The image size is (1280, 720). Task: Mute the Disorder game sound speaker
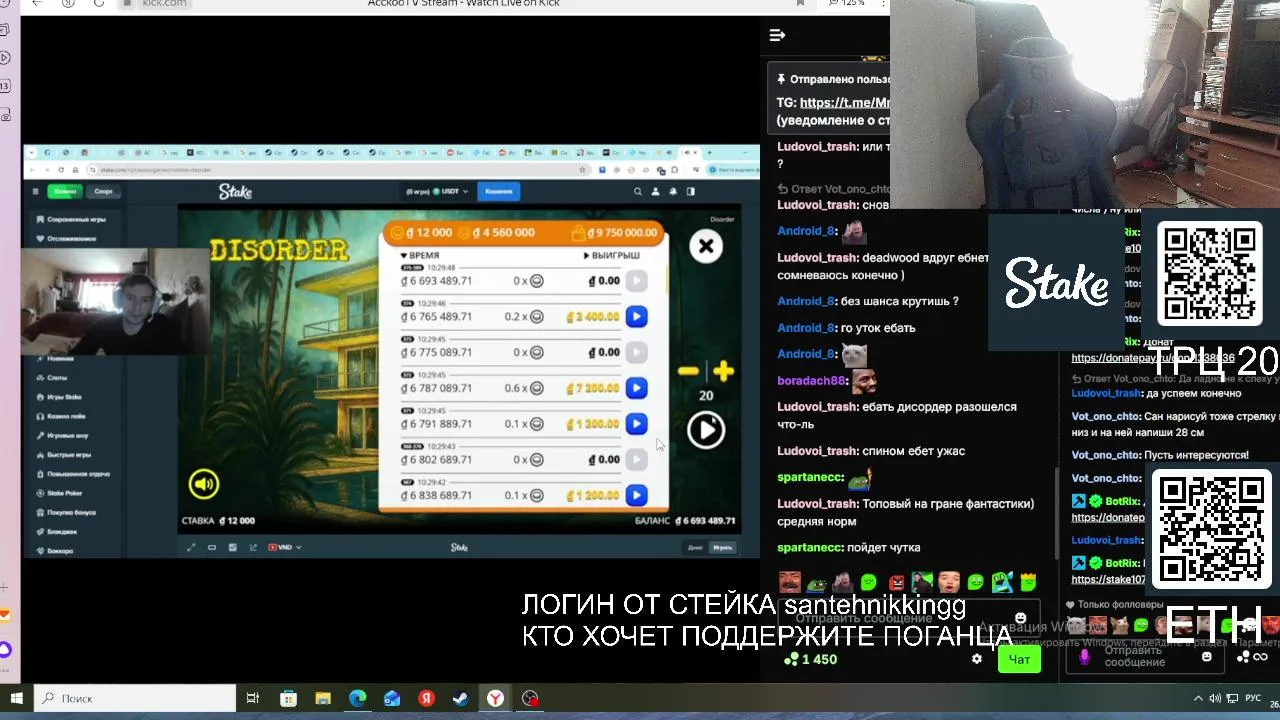[204, 484]
